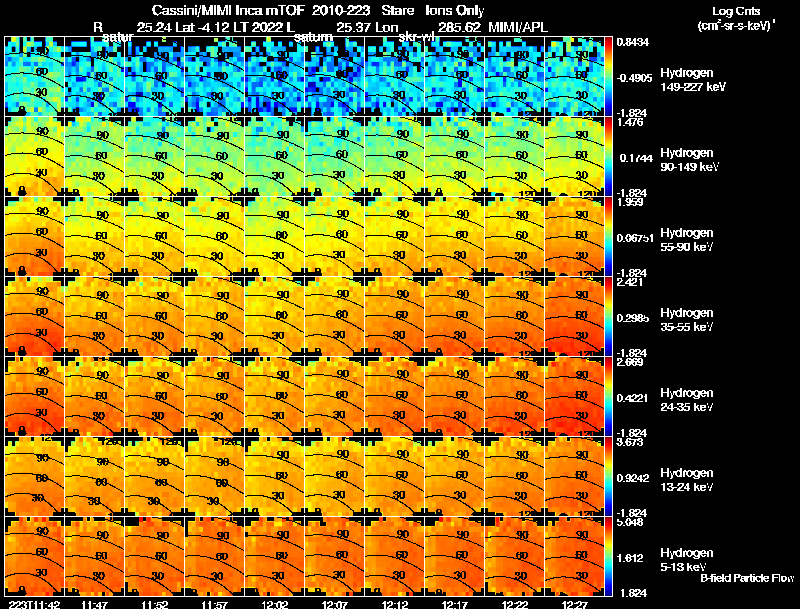Click the '3.673' color scale value
Screen dimensions: 800x609
point(630,442)
